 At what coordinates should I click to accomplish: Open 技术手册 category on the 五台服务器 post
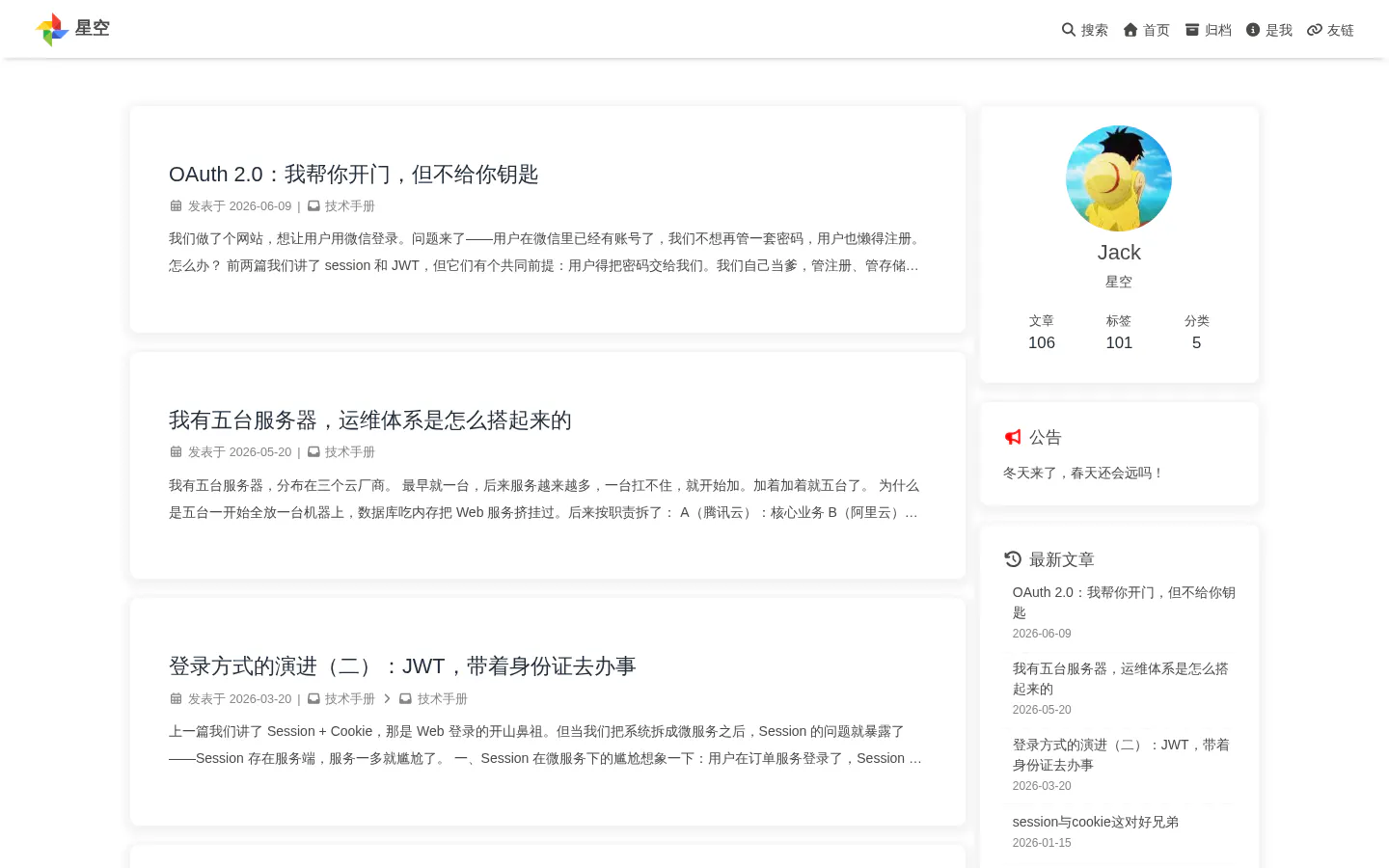coord(350,451)
